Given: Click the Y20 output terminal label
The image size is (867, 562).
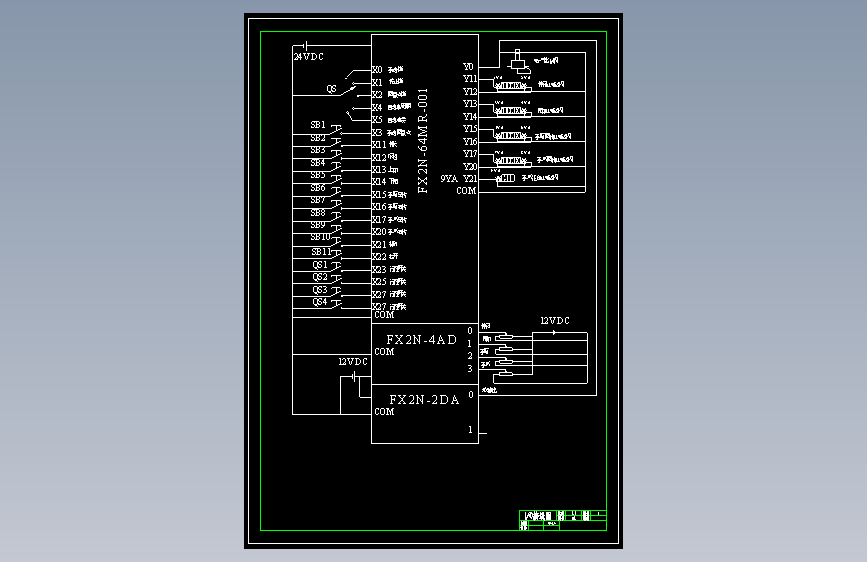Looking at the screenshot, I should click(x=470, y=166).
